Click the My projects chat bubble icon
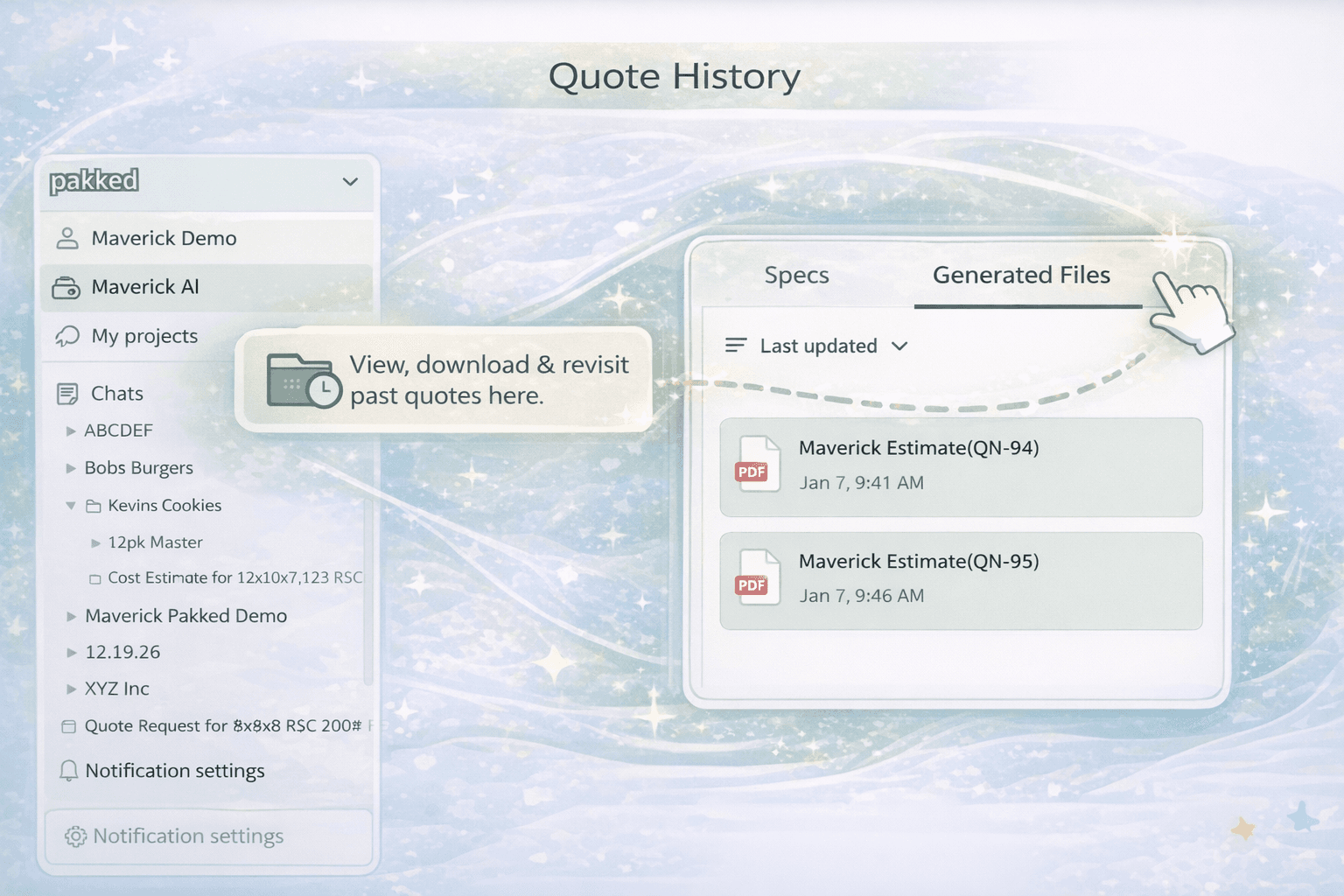Image resolution: width=1344 pixels, height=896 pixels. pos(67,336)
